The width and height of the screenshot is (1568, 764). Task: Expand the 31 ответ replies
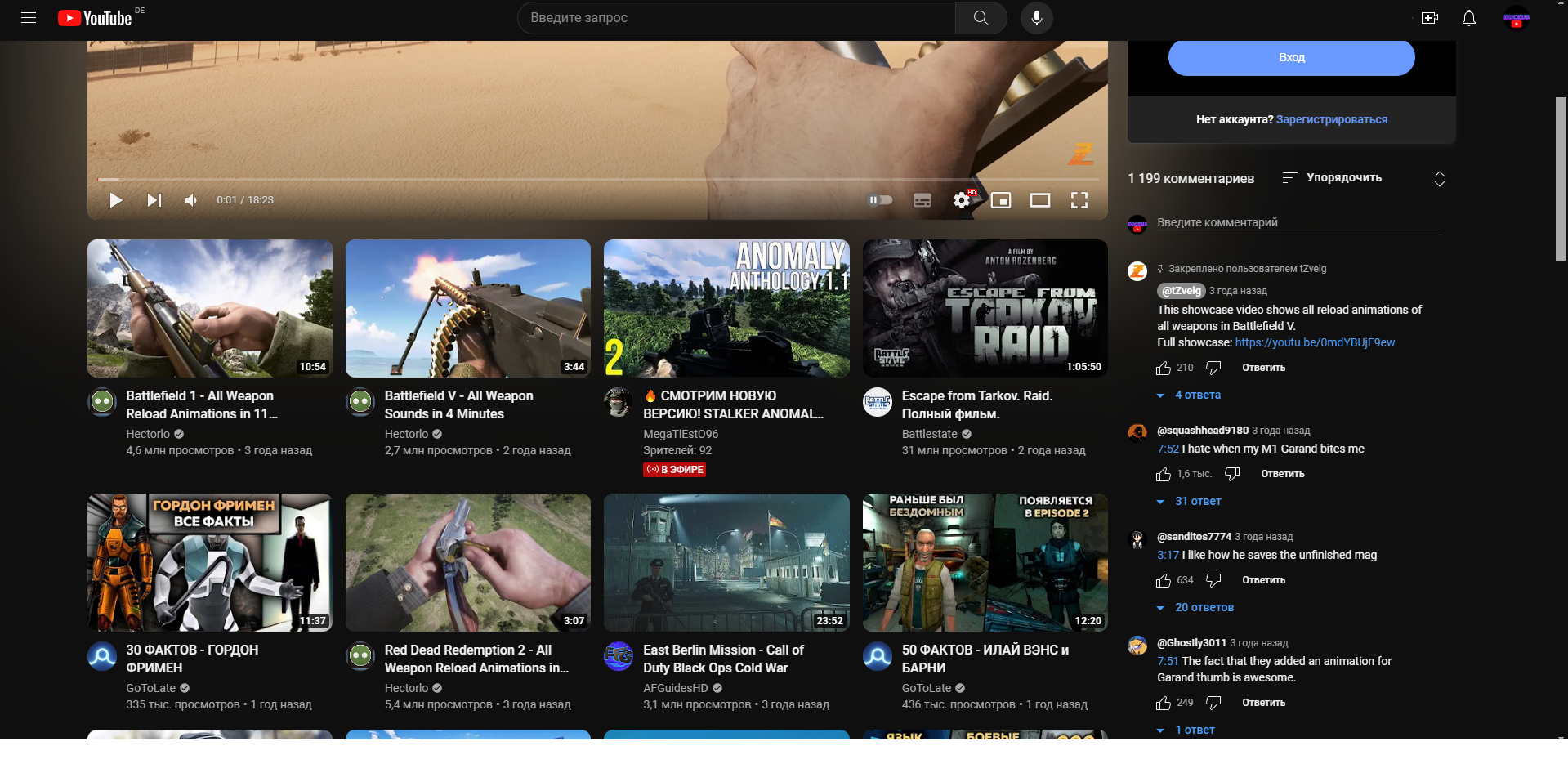(1189, 501)
